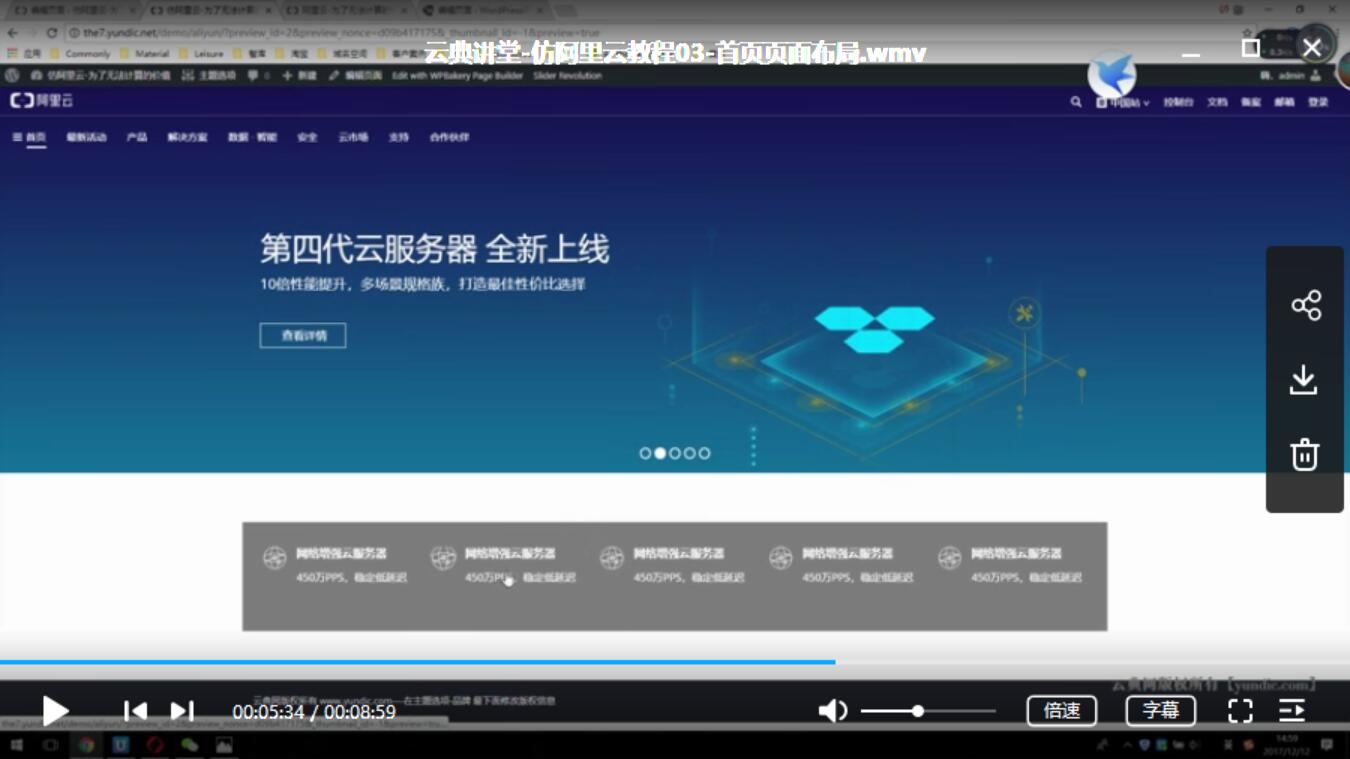Minimize the video player window

pos(1190,55)
